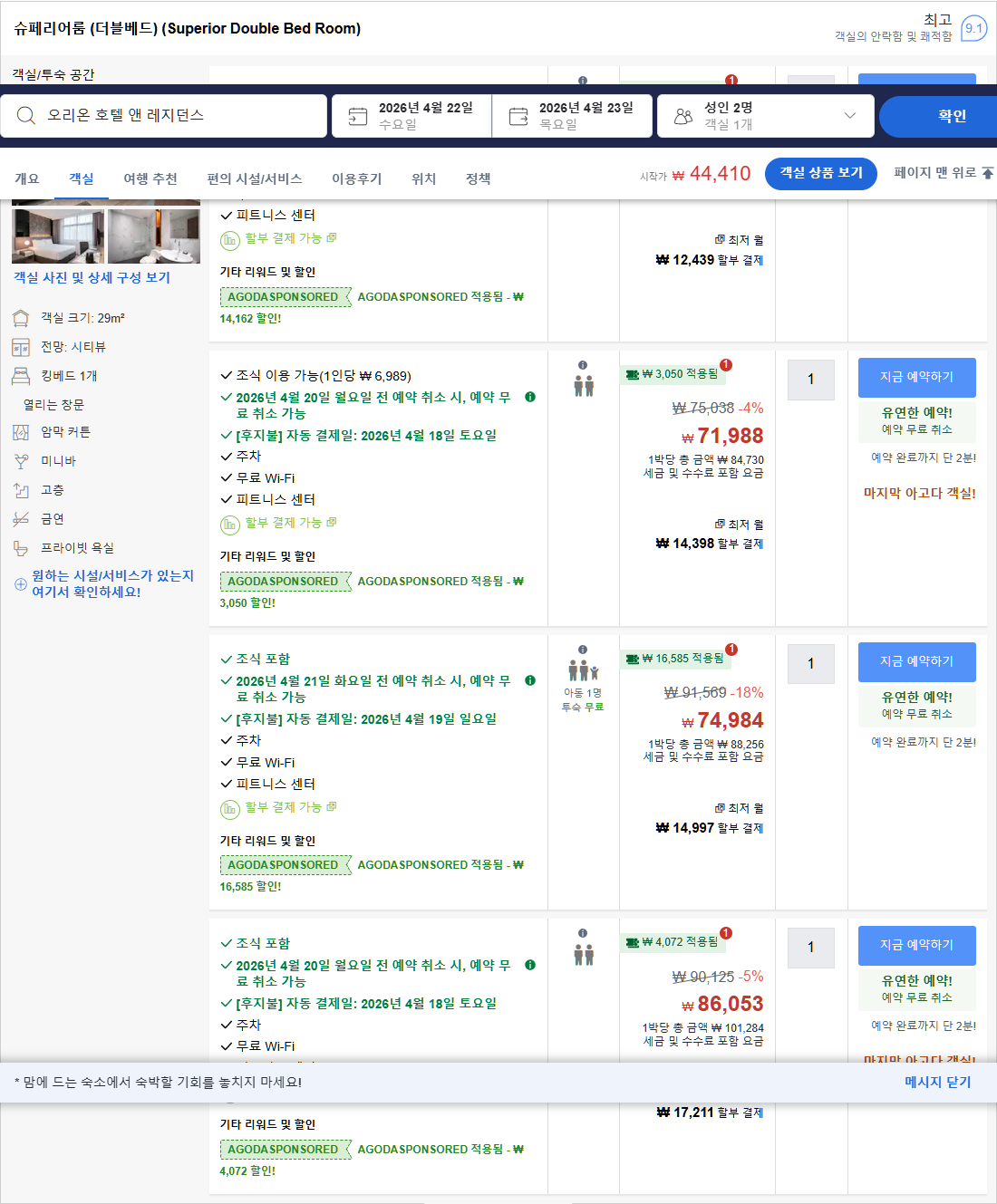The height and width of the screenshot is (1204, 997).
Task: Click the no-smoking (금연) icon in sidebar
Action: [x=20, y=518]
